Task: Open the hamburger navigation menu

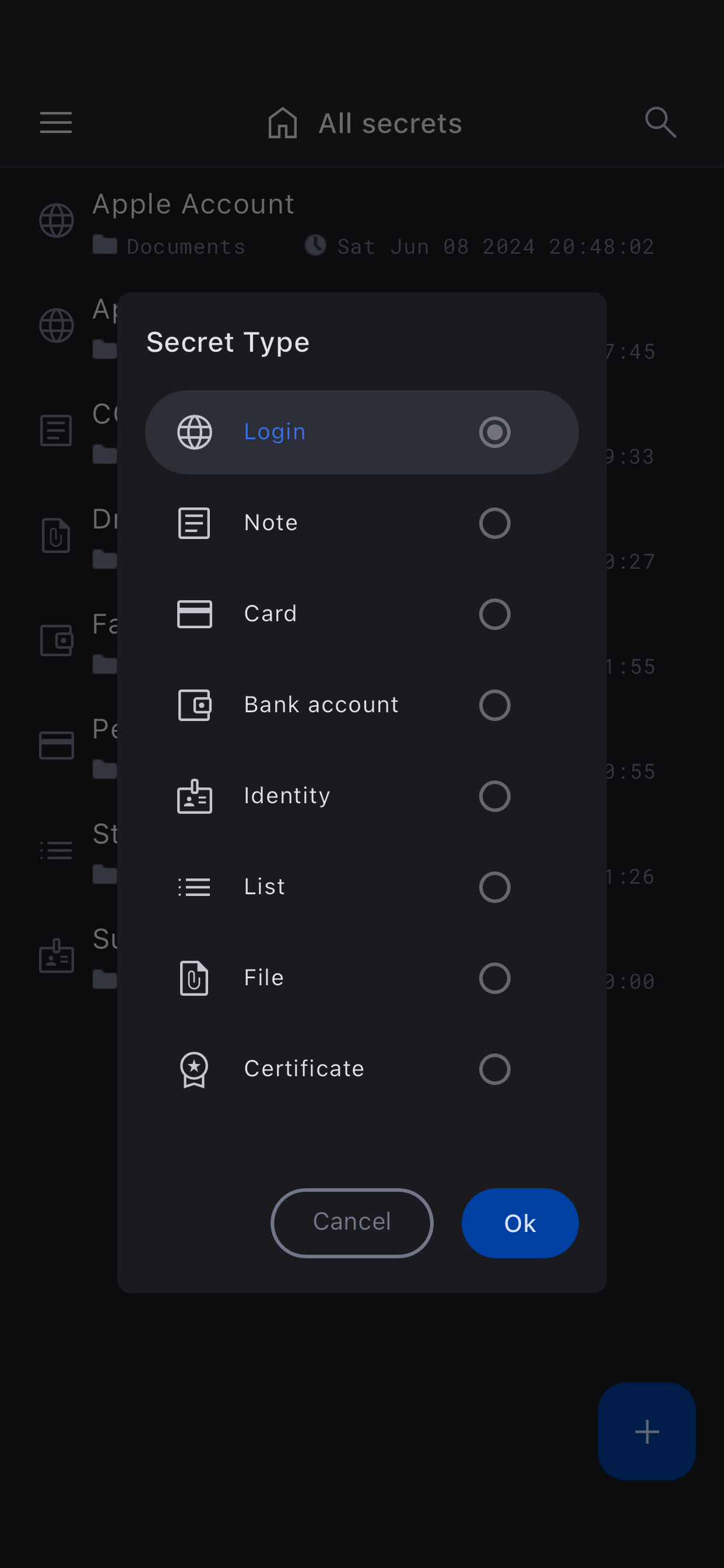Action: [56, 123]
